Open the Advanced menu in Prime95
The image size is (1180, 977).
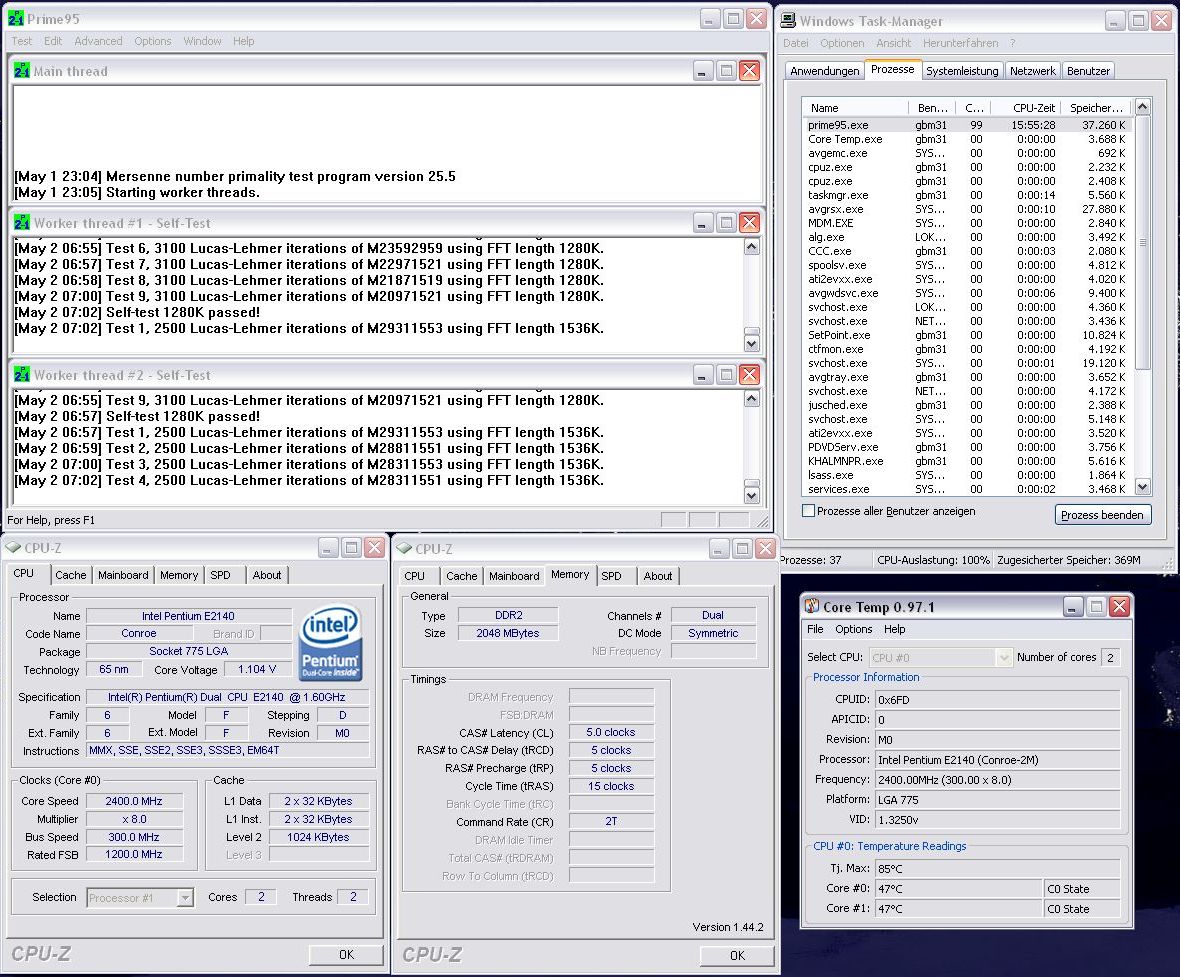point(98,41)
